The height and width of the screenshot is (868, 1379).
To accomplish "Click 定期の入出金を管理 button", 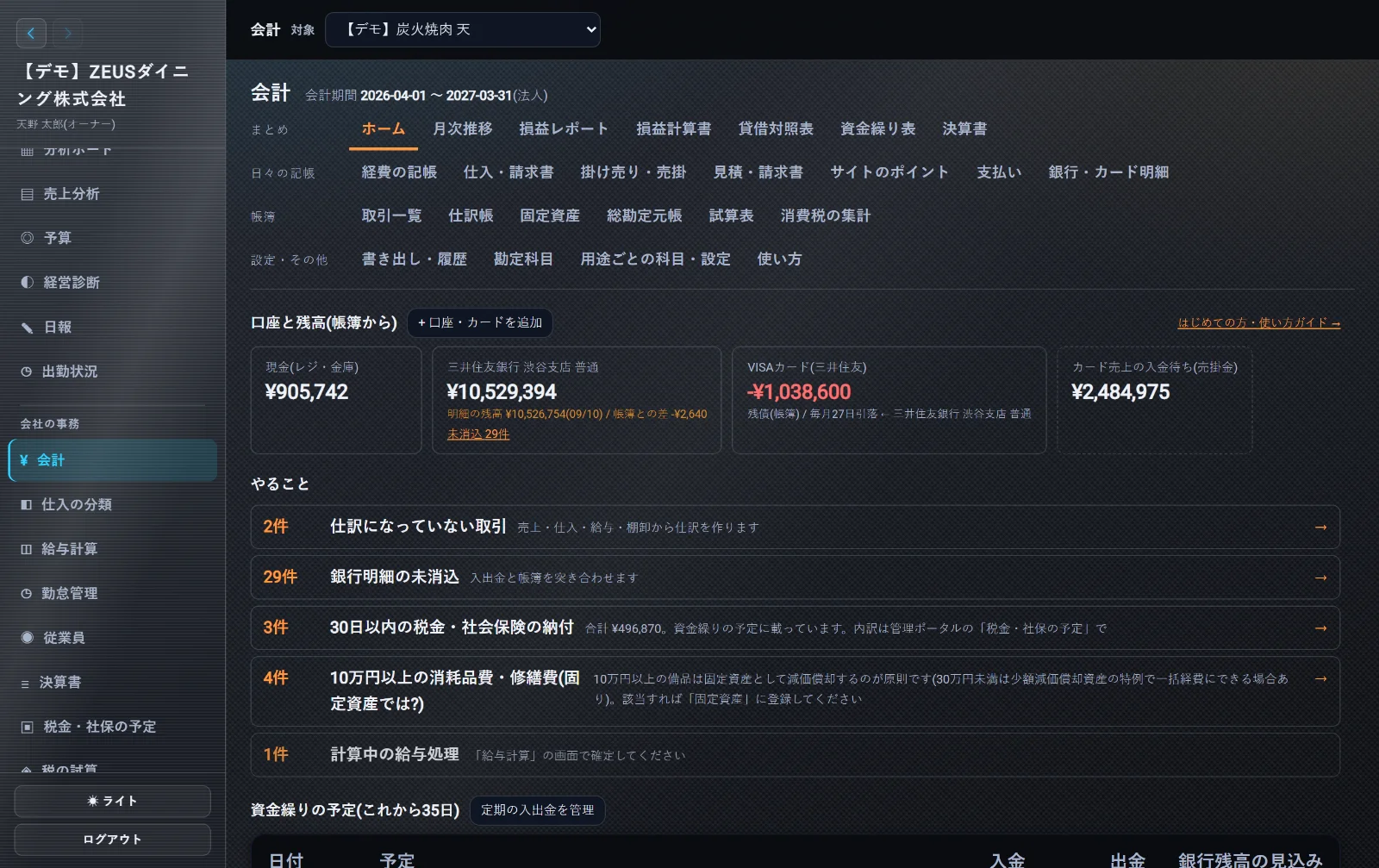I will point(537,810).
